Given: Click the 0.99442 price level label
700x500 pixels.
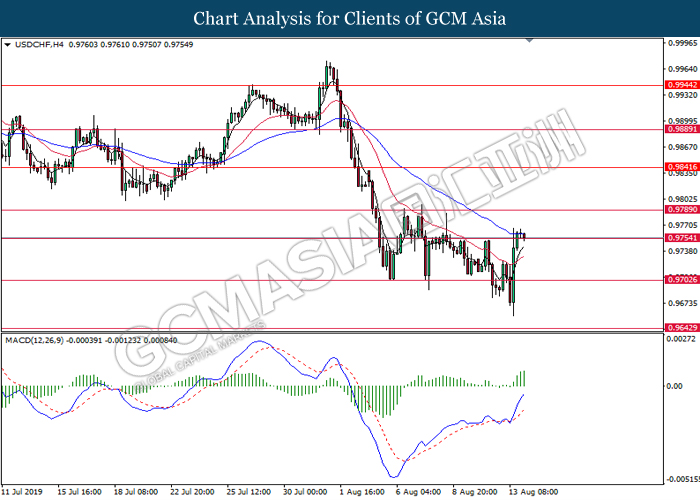Looking at the screenshot, I should point(682,85).
